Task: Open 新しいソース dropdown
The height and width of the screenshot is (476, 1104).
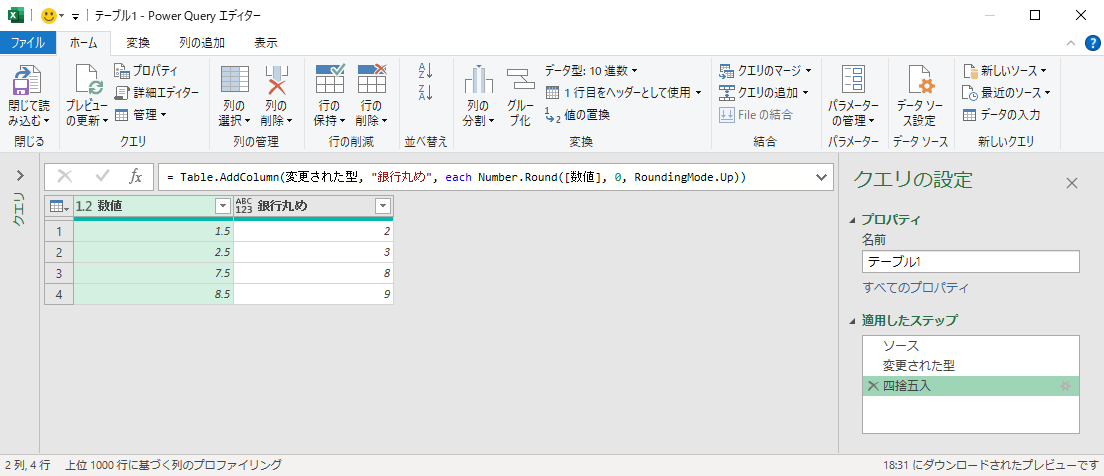Action: (x=1005, y=70)
